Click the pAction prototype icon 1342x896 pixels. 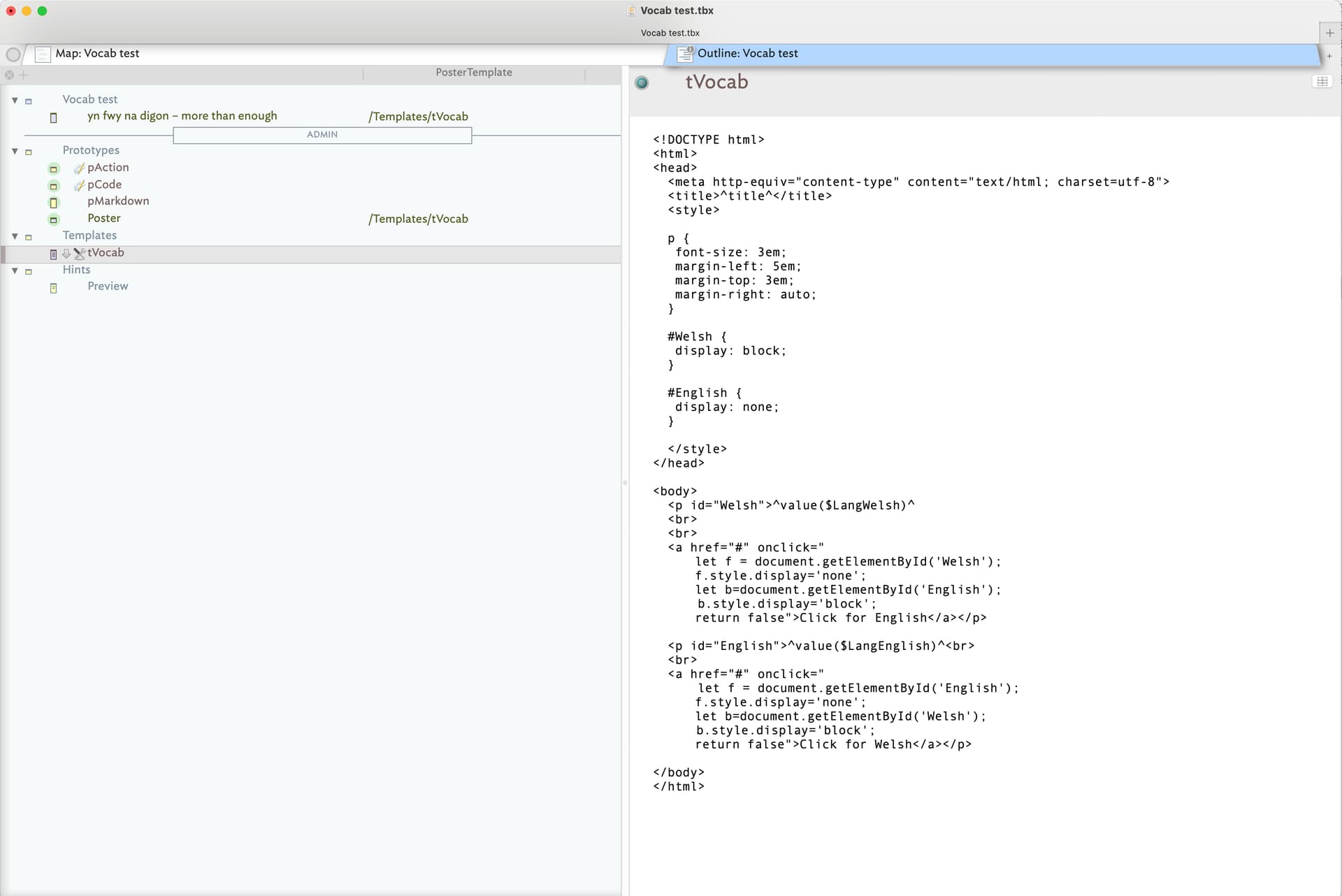click(54, 168)
